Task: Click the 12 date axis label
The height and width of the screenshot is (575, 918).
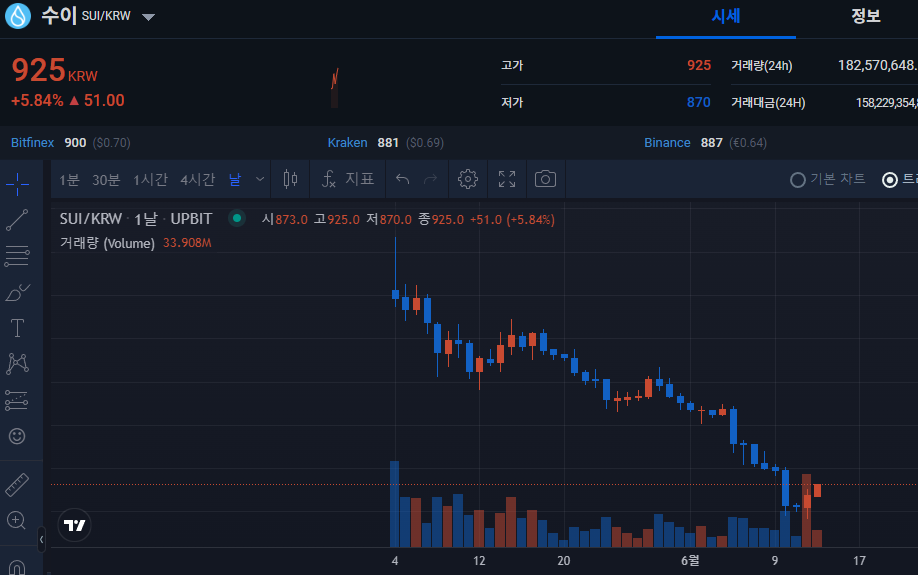Action: point(479,560)
